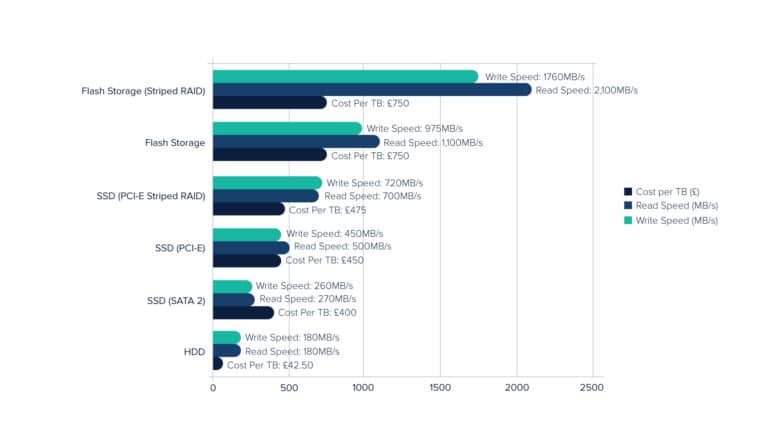Image resolution: width=768 pixels, height=432 pixels.
Task: Click the Cost Per TB £475 bar
Action: pos(249,209)
